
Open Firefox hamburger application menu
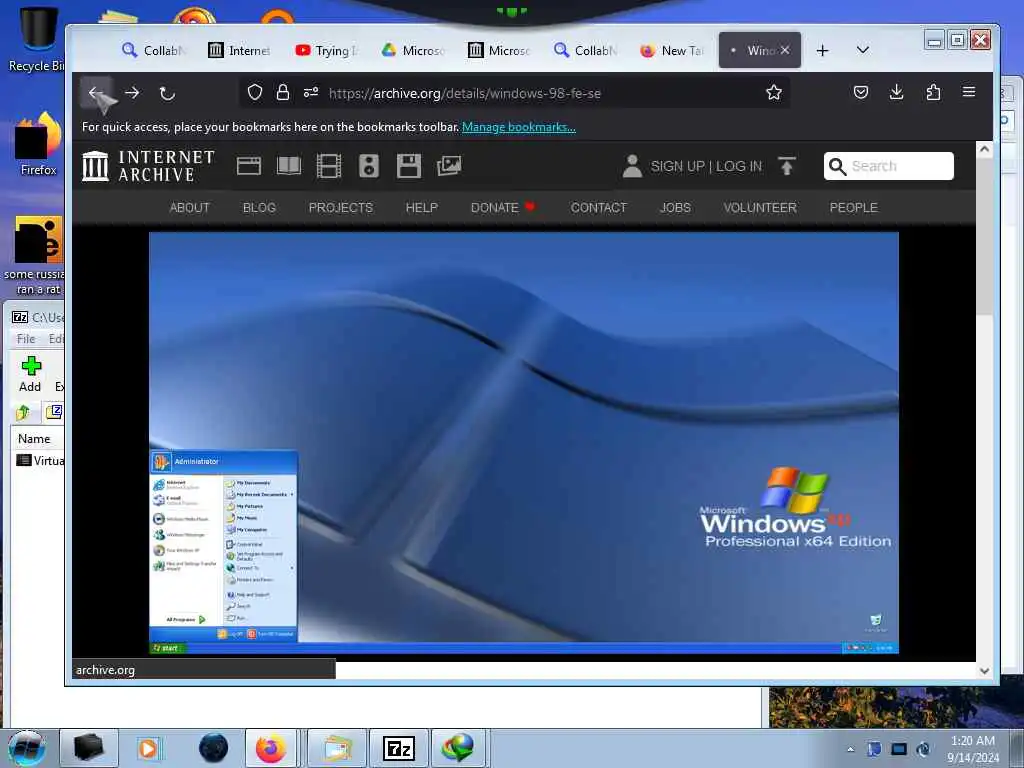[969, 92]
